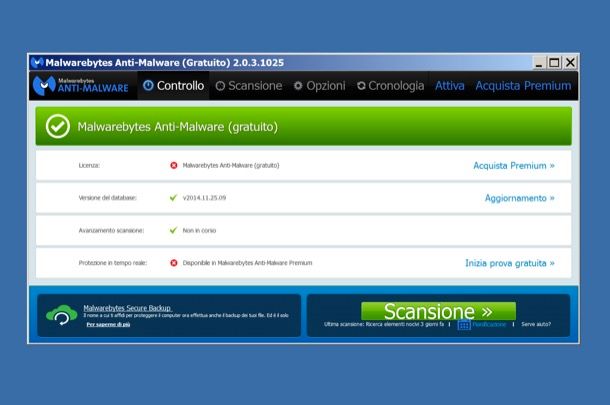Image resolution: width=610 pixels, height=405 pixels.
Task: Minimize the Malwarebytes window
Action: pos(539,63)
